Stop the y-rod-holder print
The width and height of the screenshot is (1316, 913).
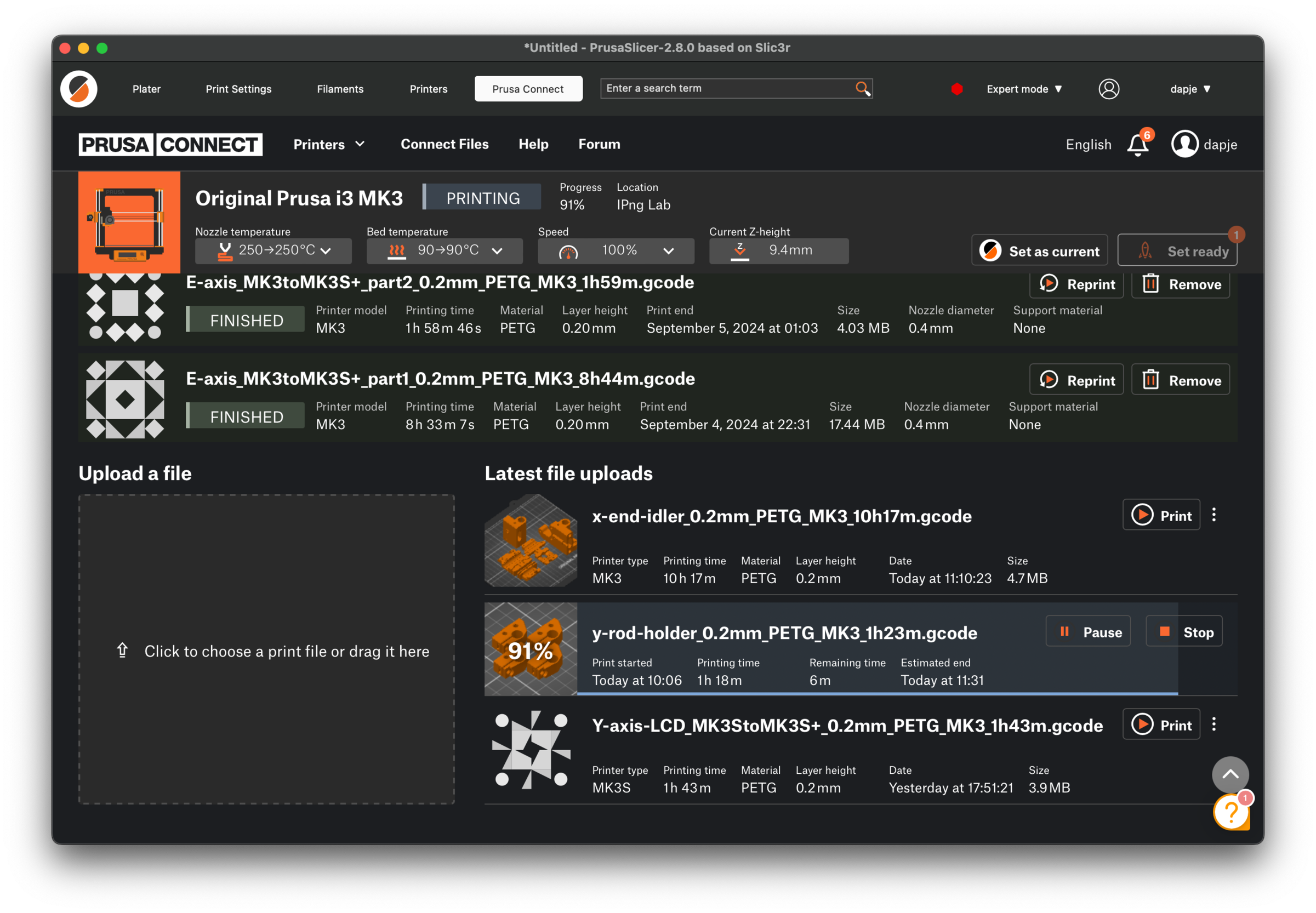1183,631
